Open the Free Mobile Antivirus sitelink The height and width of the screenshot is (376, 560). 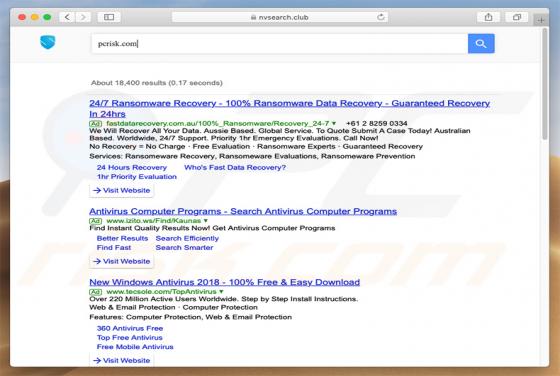click(x=135, y=347)
